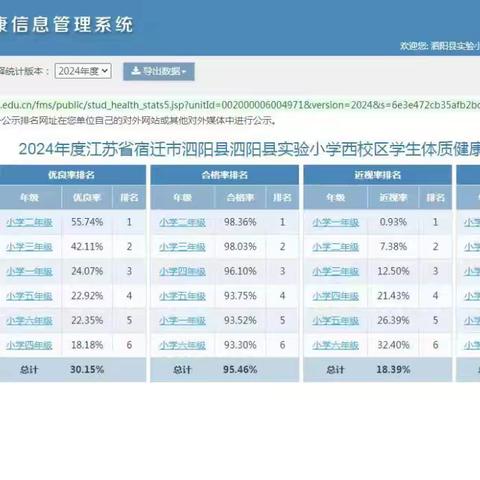Image resolution: width=480 pixels, height=480 pixels.
Task: Click the 55.74% excellent rate cell
Action: click(87, 222)
